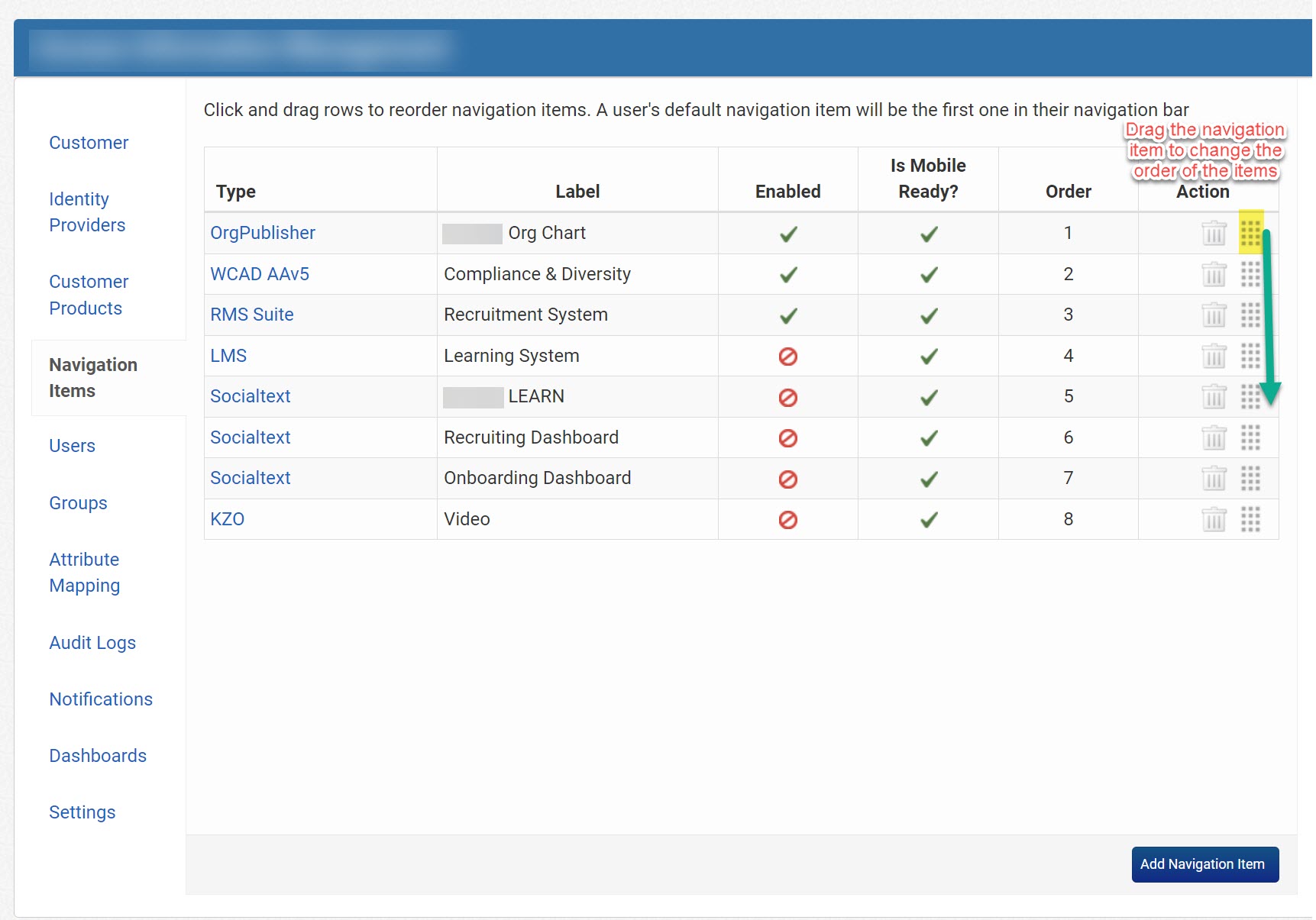Image resolution: width=1316 pixels, height=920 pixels.
Task: Click drag handle for Recruitment System row
Action: (x=1250, y=315)
